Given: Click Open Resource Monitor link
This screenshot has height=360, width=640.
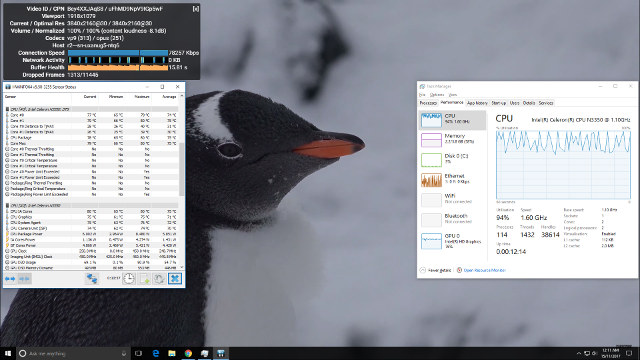Looking at the screenshot, I should [484, 270].
